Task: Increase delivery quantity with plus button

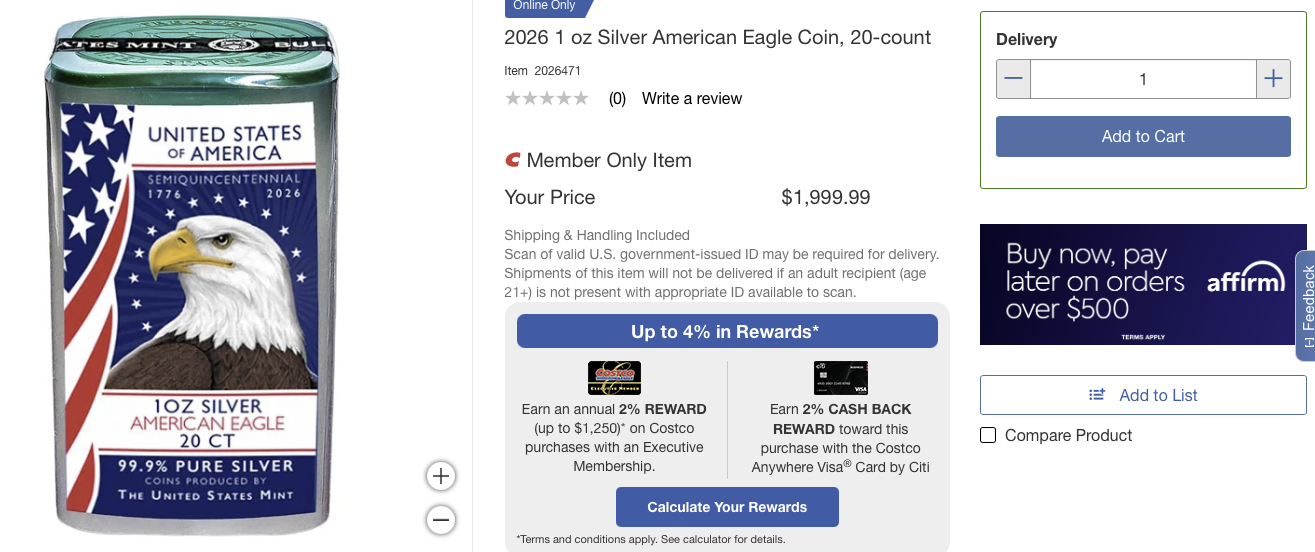Action: click(1273, 79)
